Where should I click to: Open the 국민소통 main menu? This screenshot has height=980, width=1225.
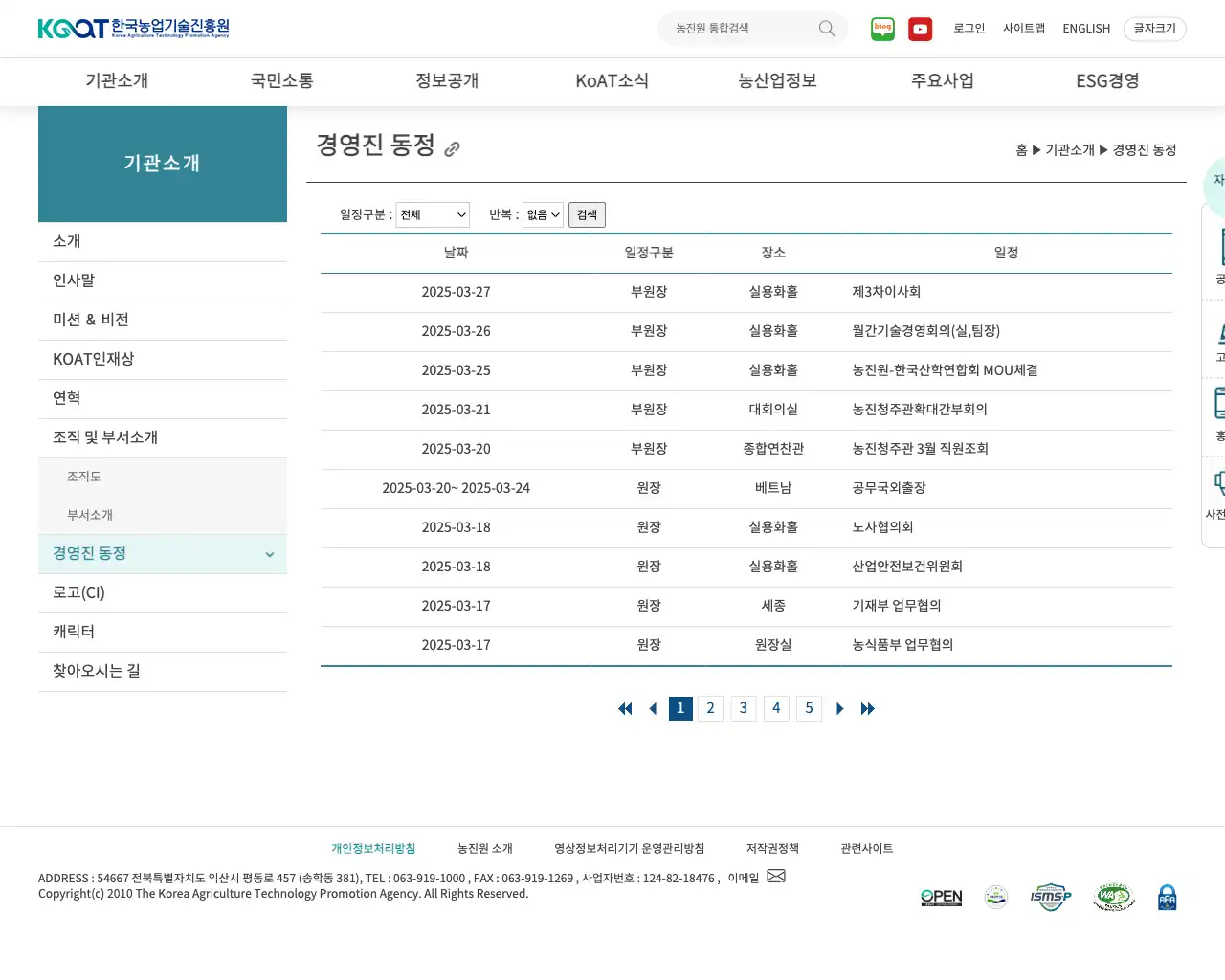point(282,81)
